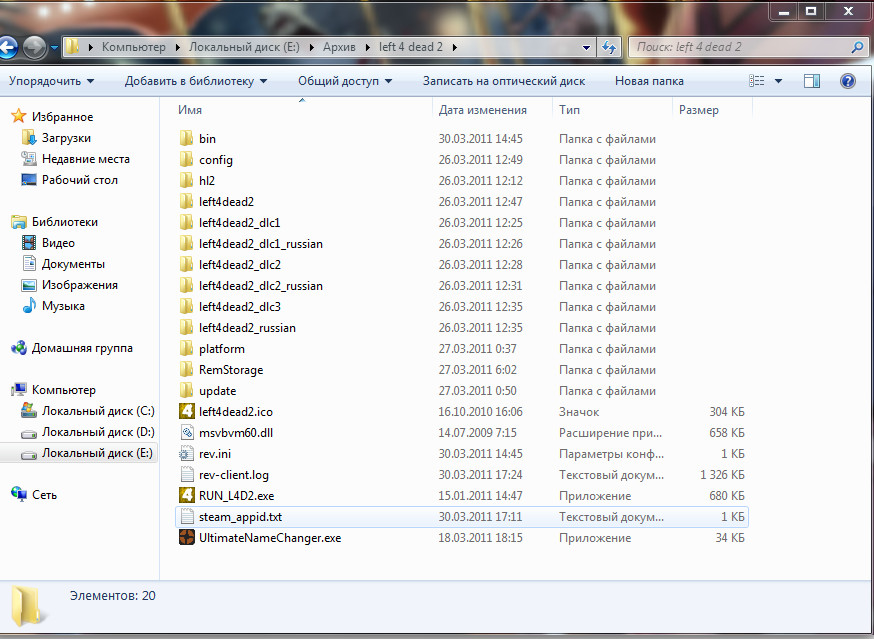Select the msvbvm60.dll file icon
Viewport: 874px width, 639px height.
point(186,433)
